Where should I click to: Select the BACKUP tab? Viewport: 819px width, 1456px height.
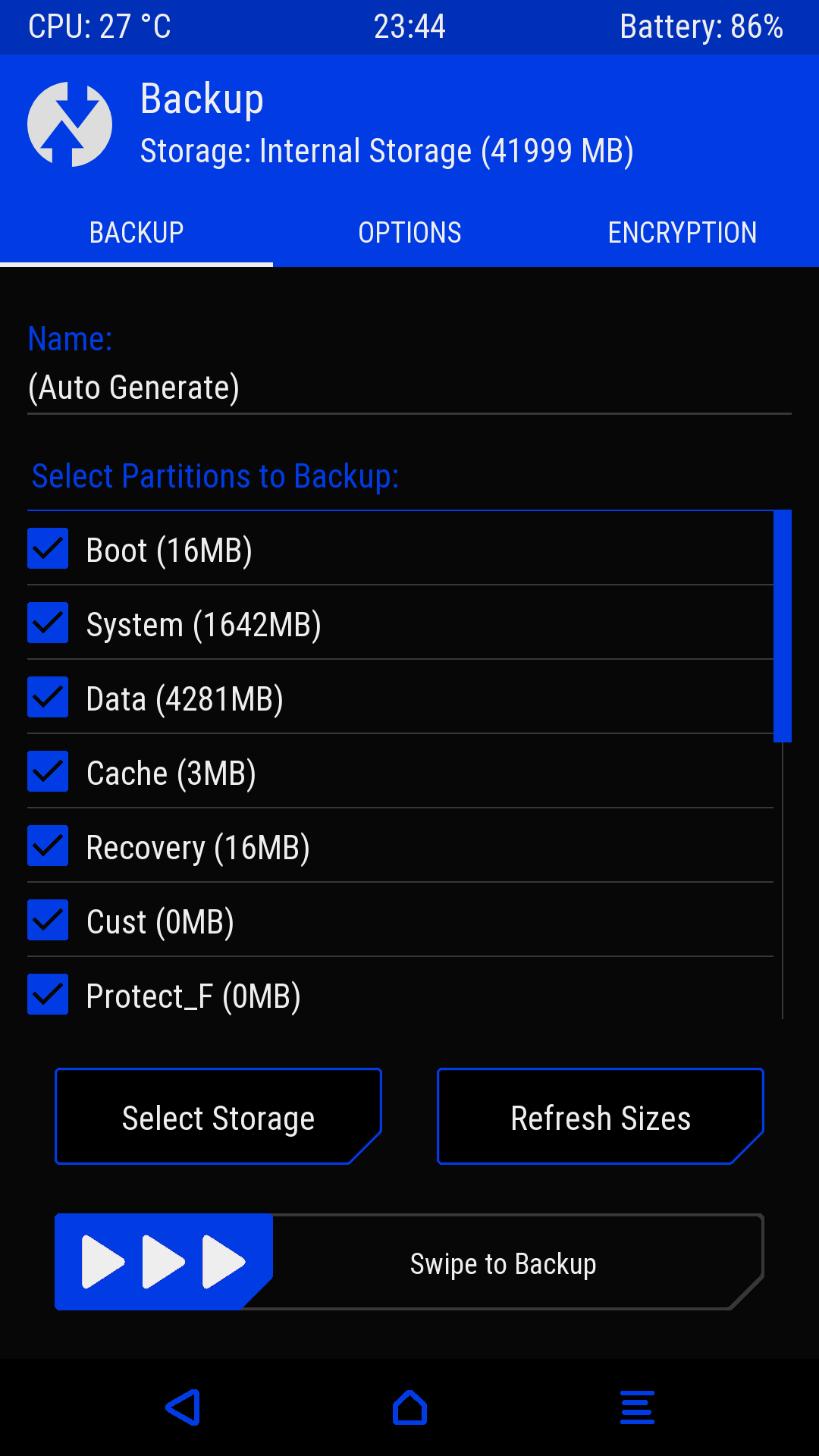click(x=136, y=233)
